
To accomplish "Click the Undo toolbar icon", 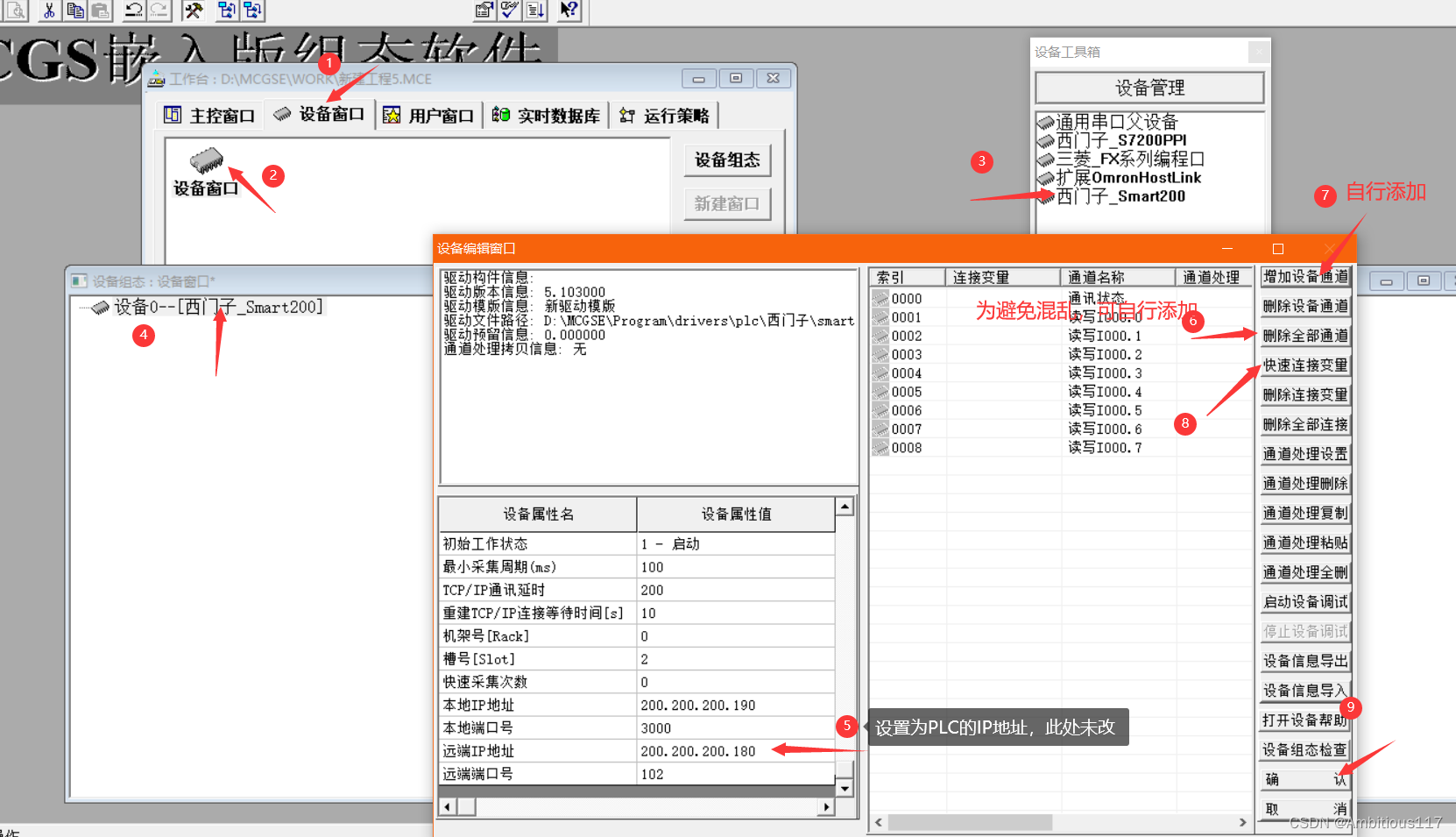I will pos(133,11).
